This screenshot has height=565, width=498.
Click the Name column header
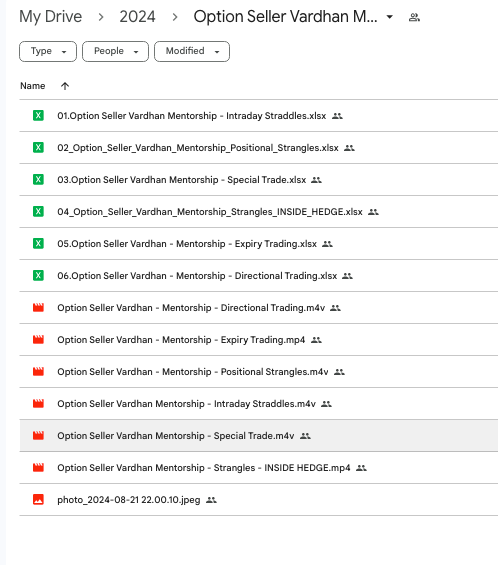pos(33,86)
